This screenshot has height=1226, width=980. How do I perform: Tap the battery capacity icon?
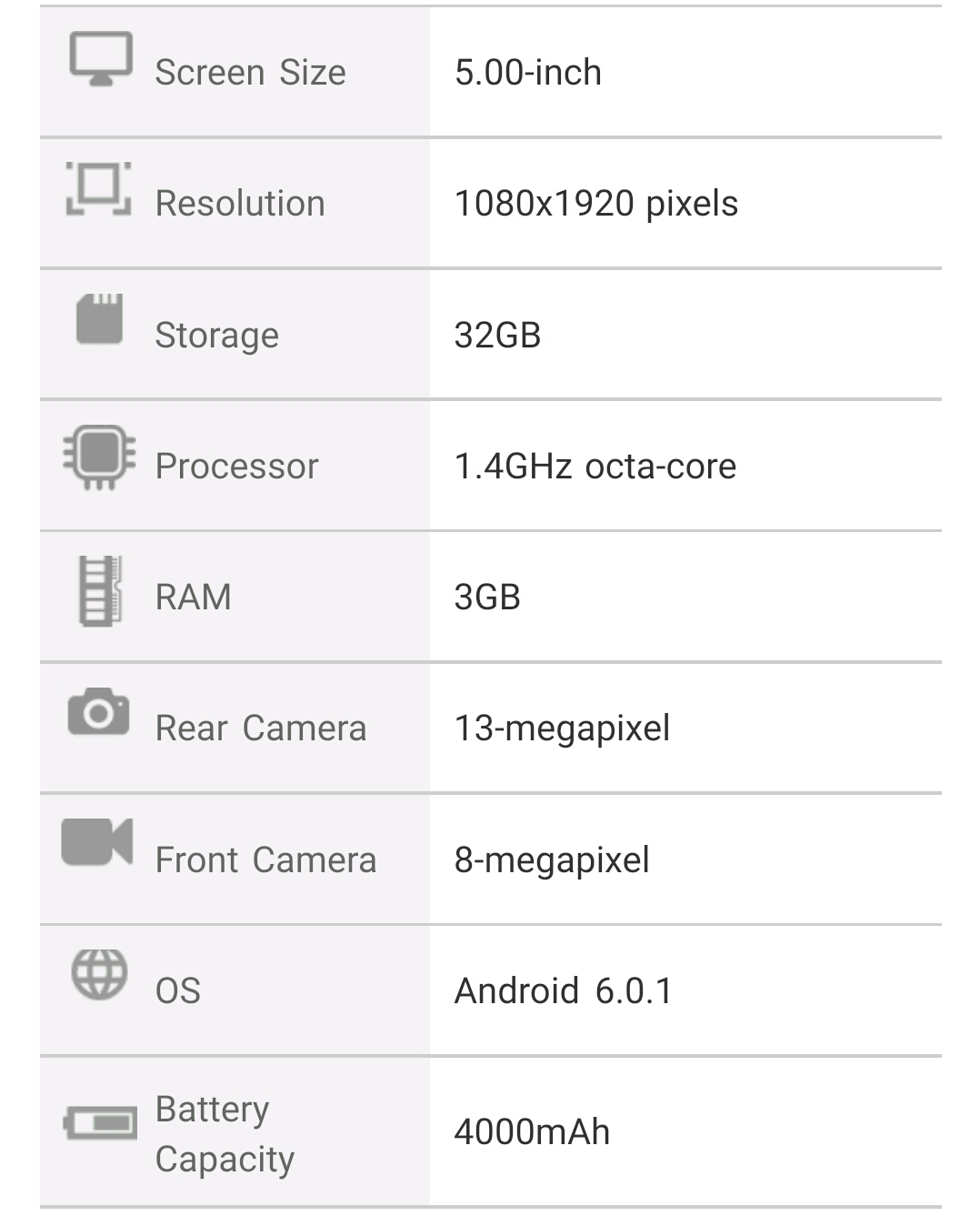[100, 1123]
